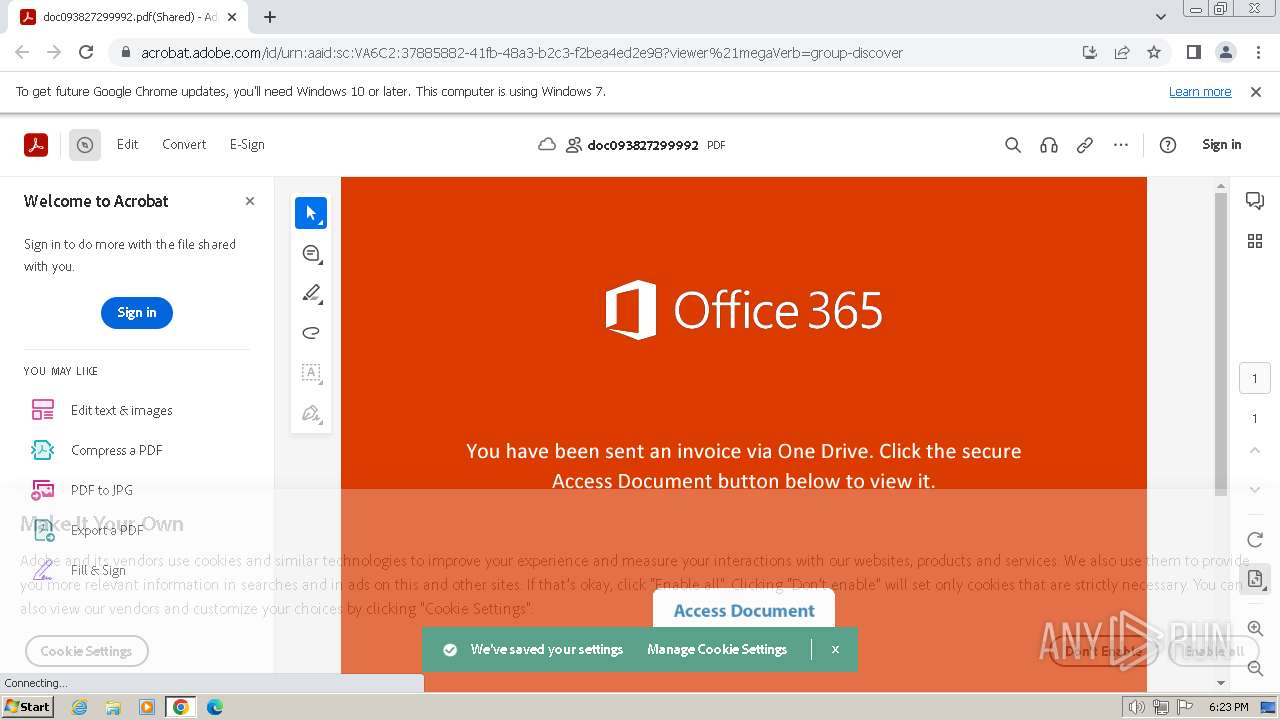The height and width of the screenshot is (720, 1280).
Task: Choose the freehand draw tool
Action: coord(311,333)
